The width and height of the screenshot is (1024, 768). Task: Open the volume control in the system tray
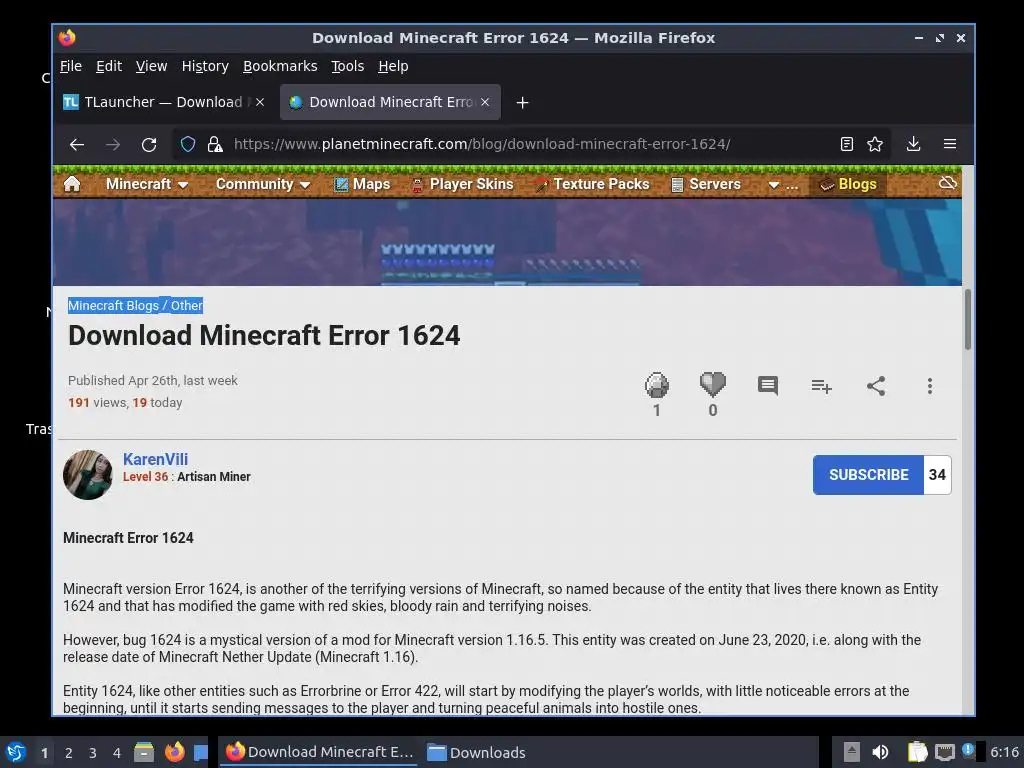click(880, 752)
